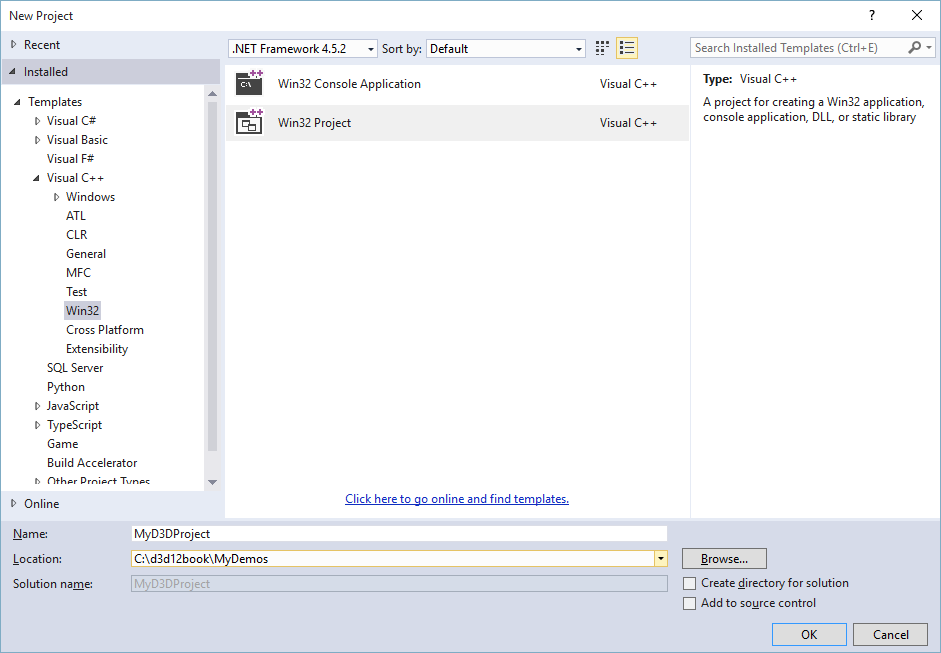The width and height of the screenshot is (941, 653).
Task: Check Add to source control
Action: point(689,603)
